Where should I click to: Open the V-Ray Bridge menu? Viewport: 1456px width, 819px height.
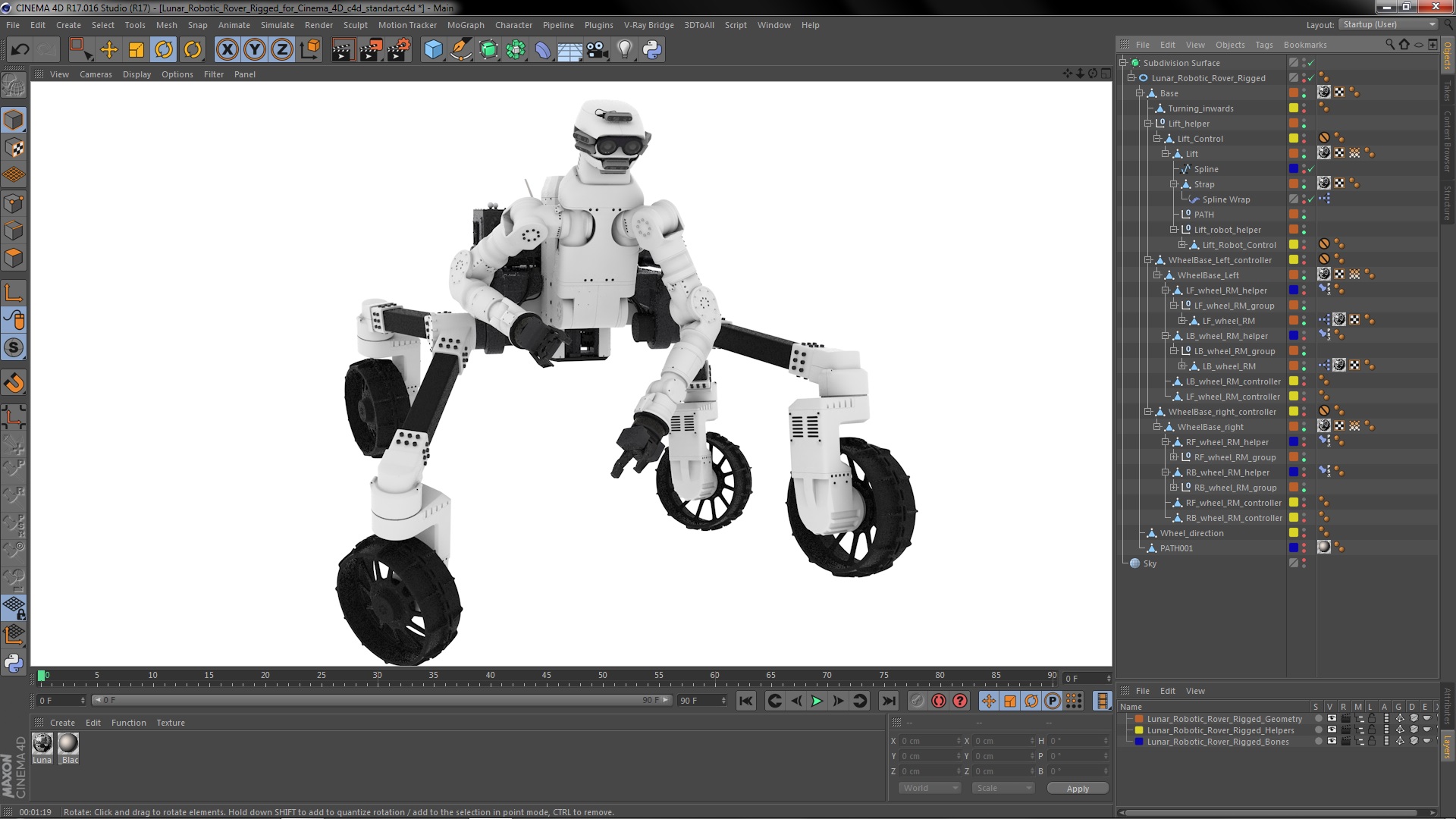coord(648,25)
